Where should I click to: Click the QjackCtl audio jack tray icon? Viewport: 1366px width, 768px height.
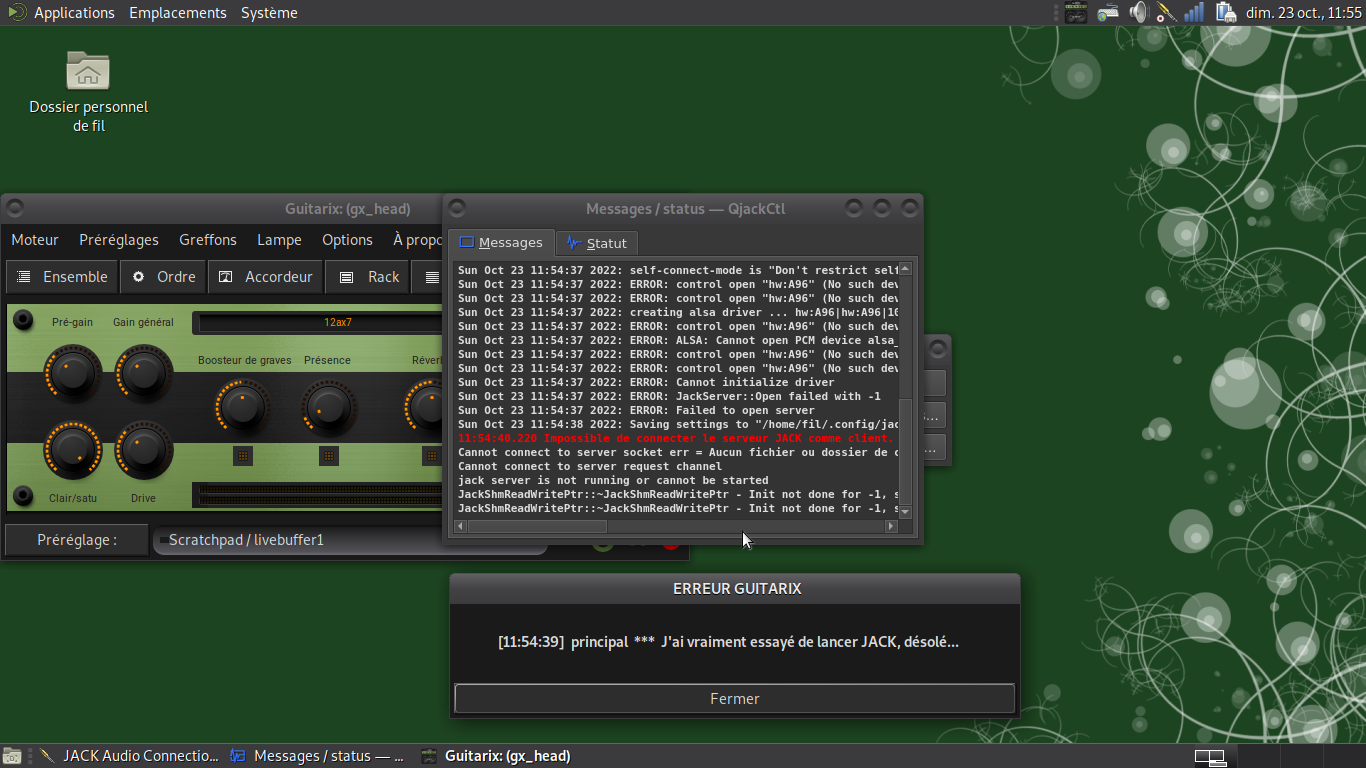pos(1166,13)
